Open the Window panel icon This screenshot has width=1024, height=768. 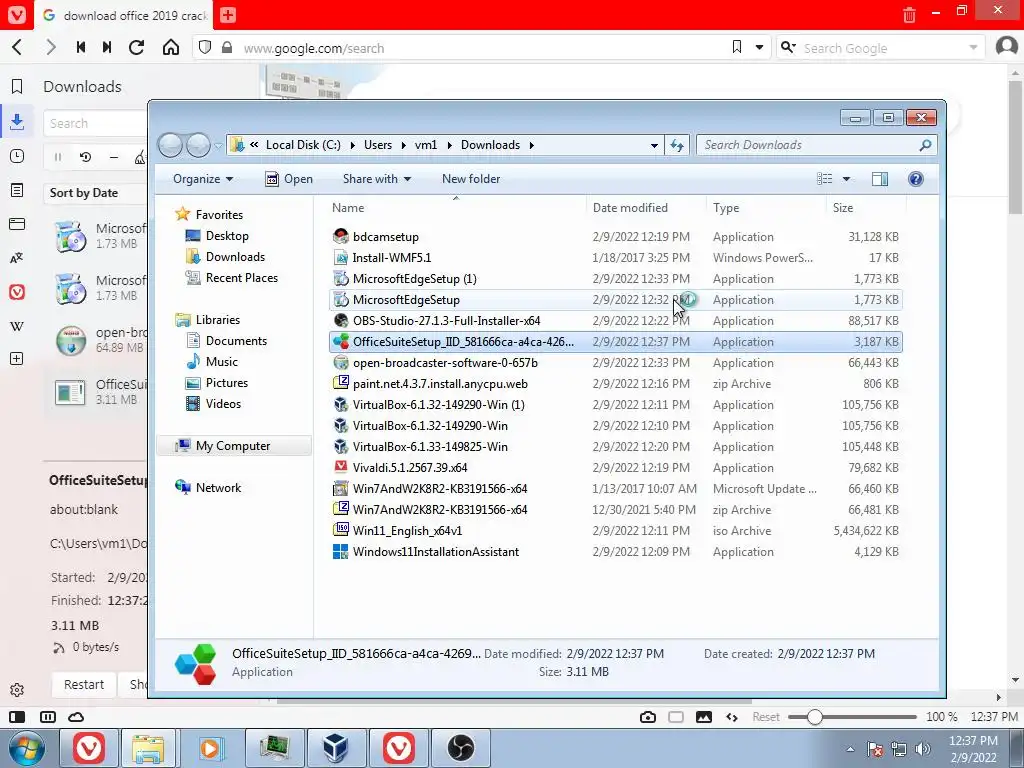[17, 224]
